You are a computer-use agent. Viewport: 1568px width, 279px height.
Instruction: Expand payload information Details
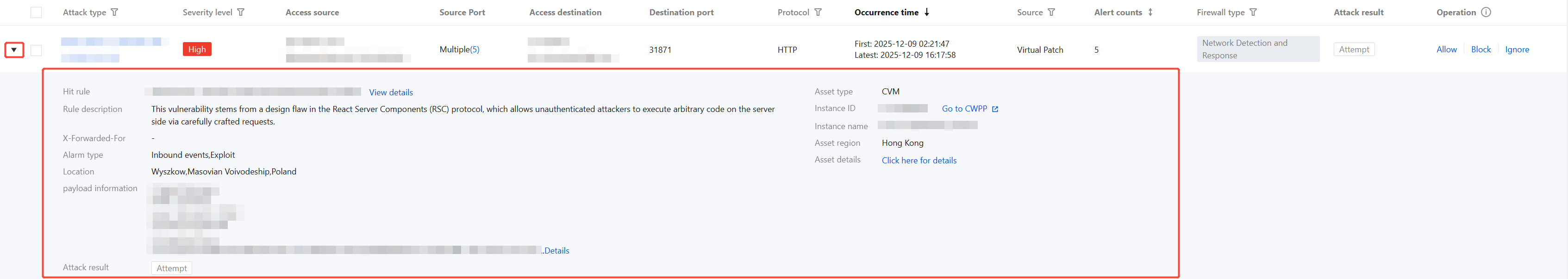(x=556, y=250)
